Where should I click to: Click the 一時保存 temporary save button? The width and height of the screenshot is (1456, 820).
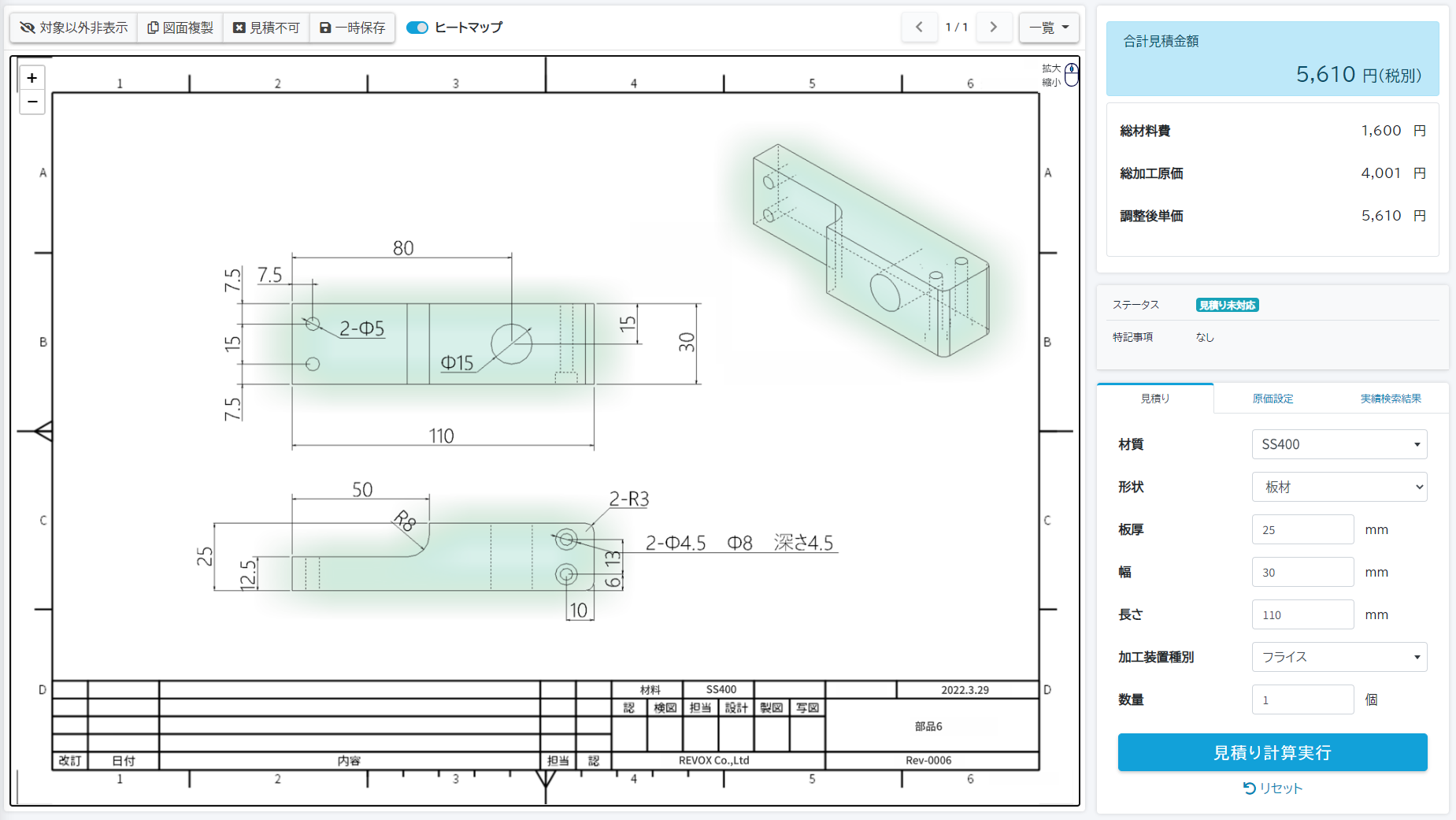pos(352,28)
